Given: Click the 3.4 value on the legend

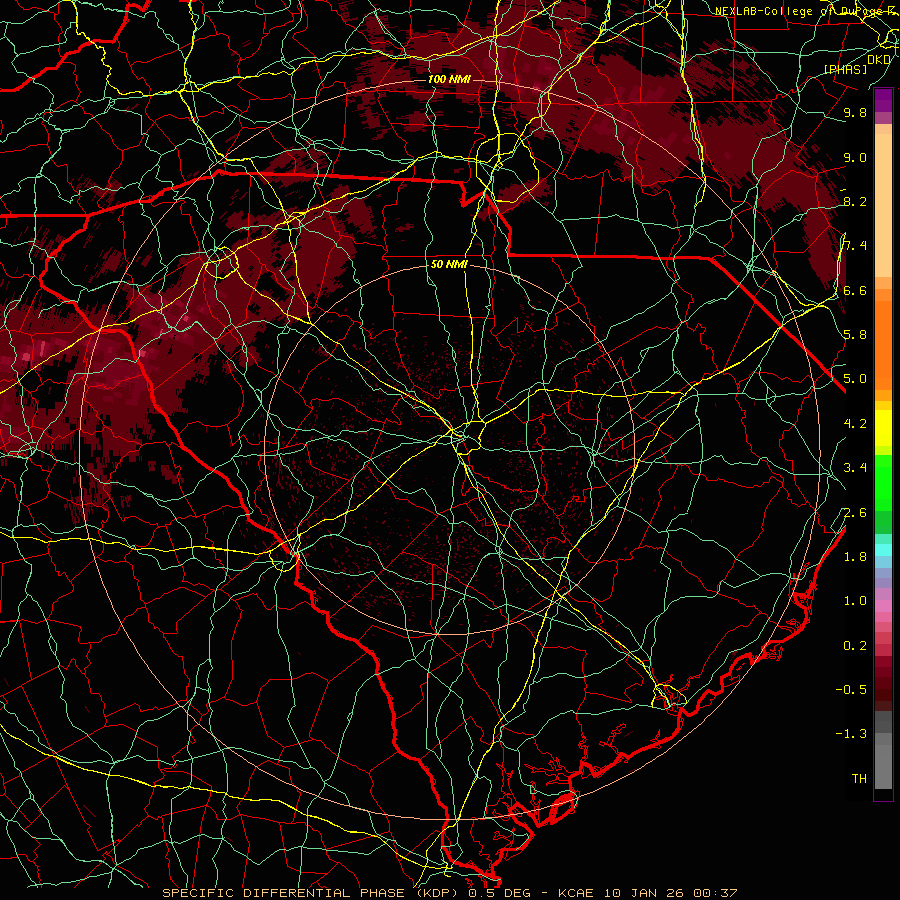Looking at the screenshot, I should point(855,468).
